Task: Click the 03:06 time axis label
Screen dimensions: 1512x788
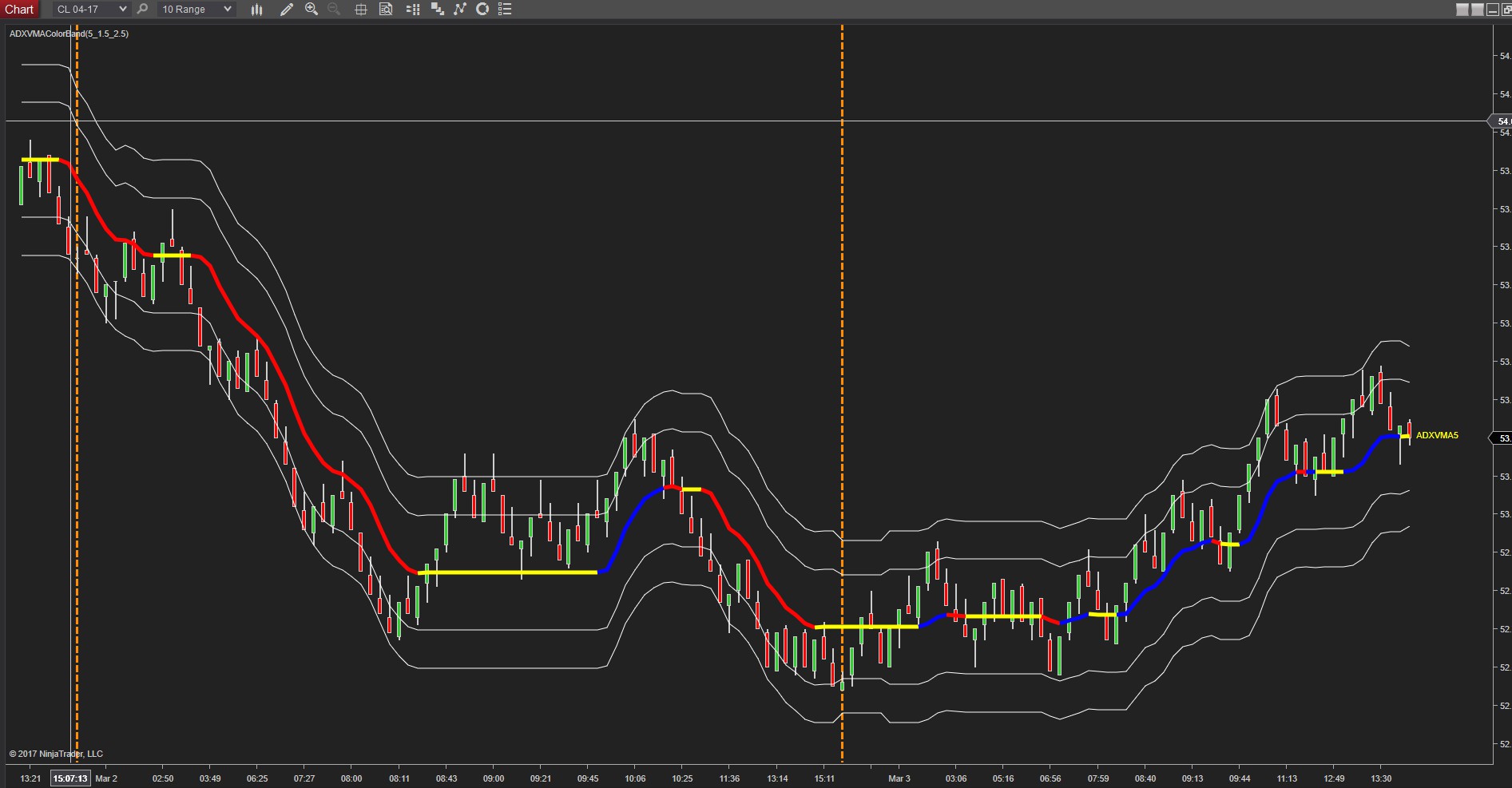Action: pos(956,778)
